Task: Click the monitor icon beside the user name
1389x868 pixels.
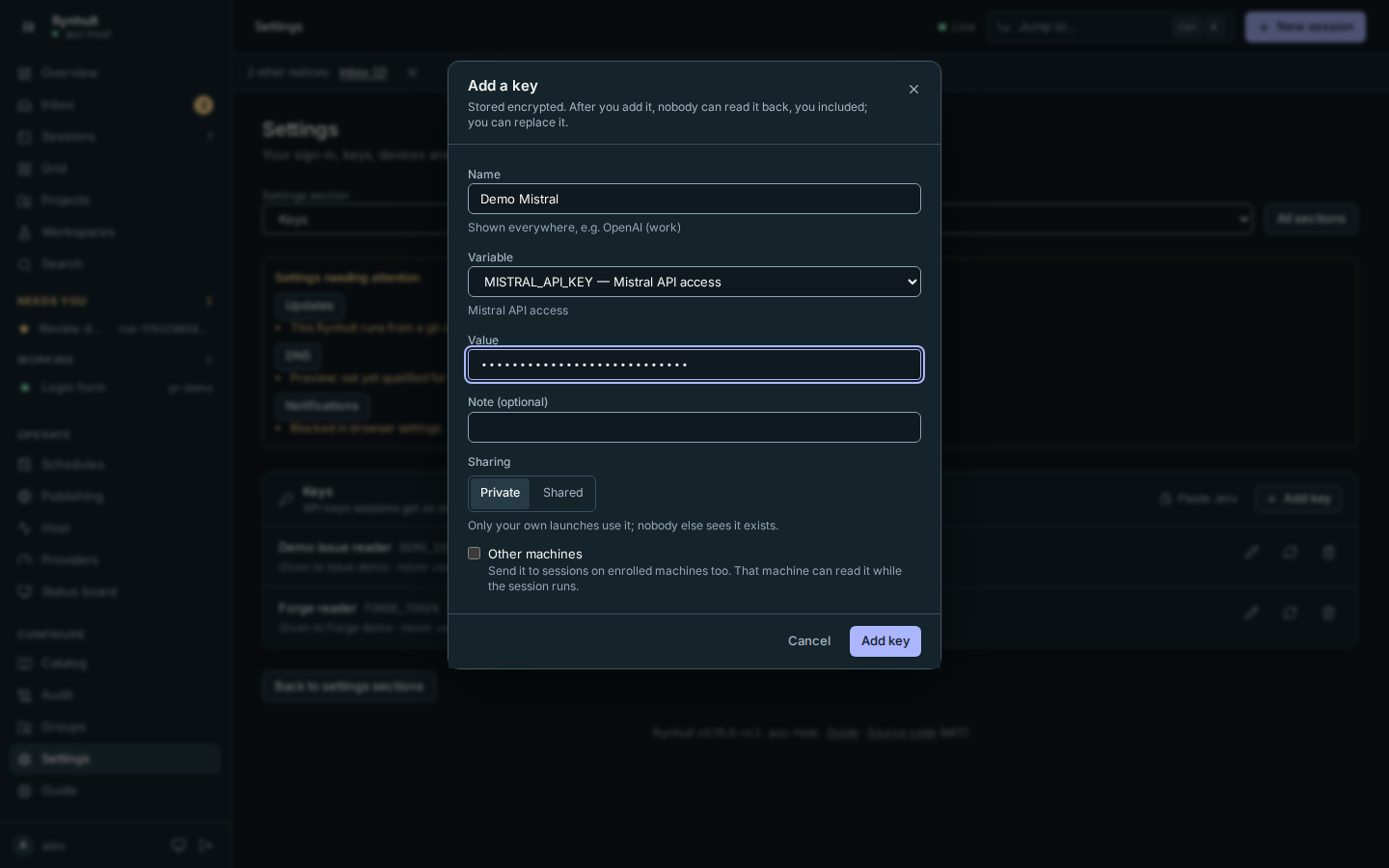Action: (x=178, y=846)
